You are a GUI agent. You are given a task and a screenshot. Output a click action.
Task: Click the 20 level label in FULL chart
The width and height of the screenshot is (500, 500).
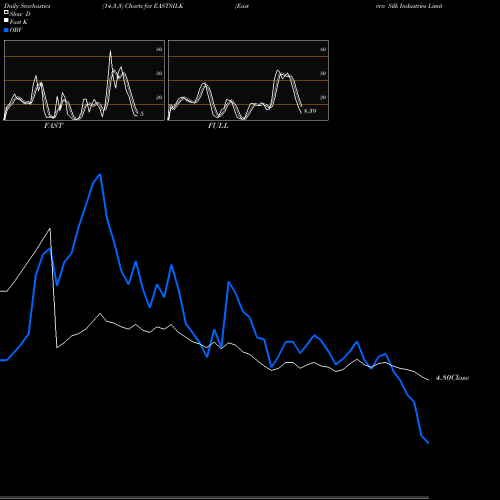click(323, 97)
